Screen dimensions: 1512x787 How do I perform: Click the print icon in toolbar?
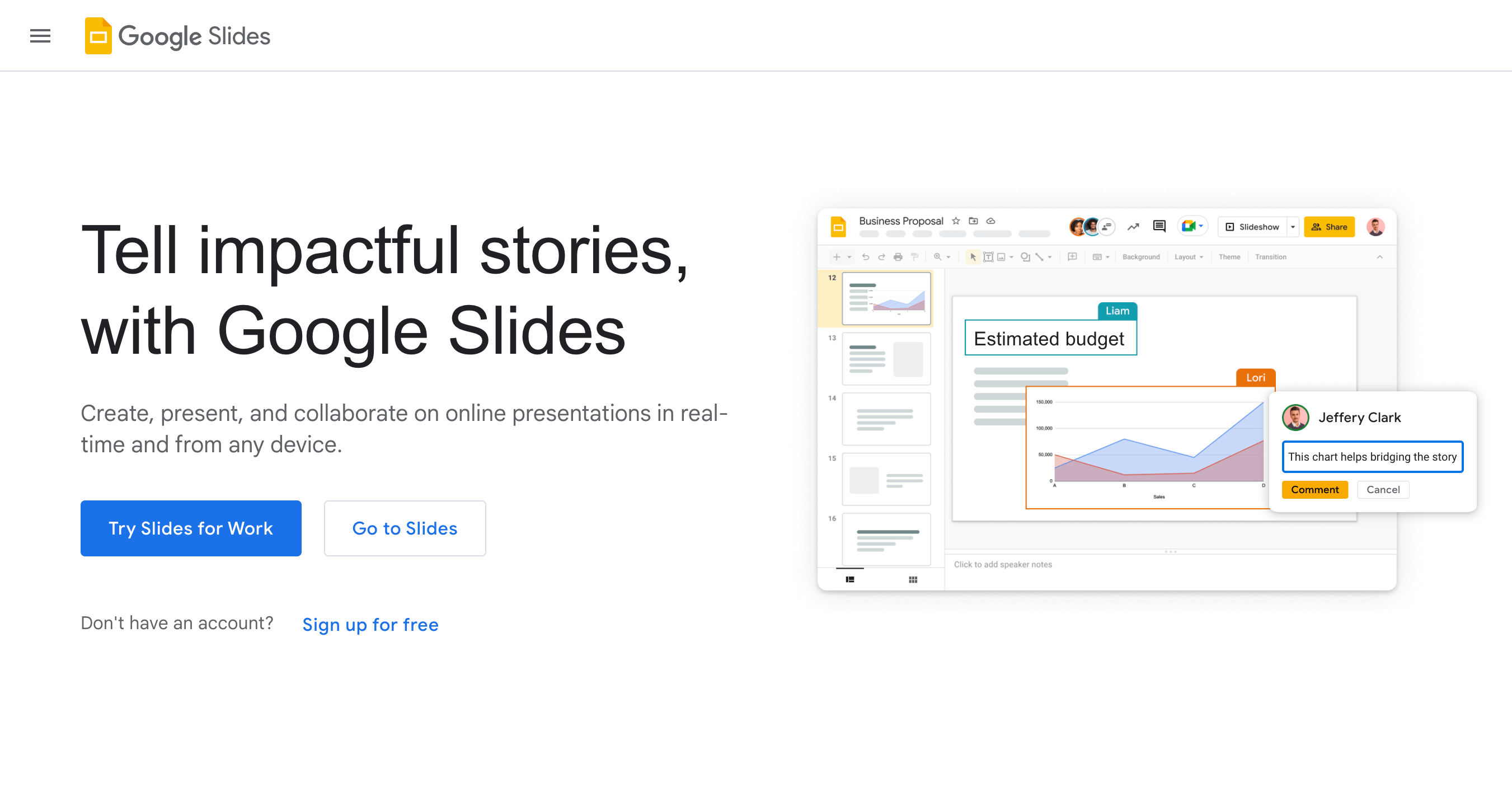[898, 257]
